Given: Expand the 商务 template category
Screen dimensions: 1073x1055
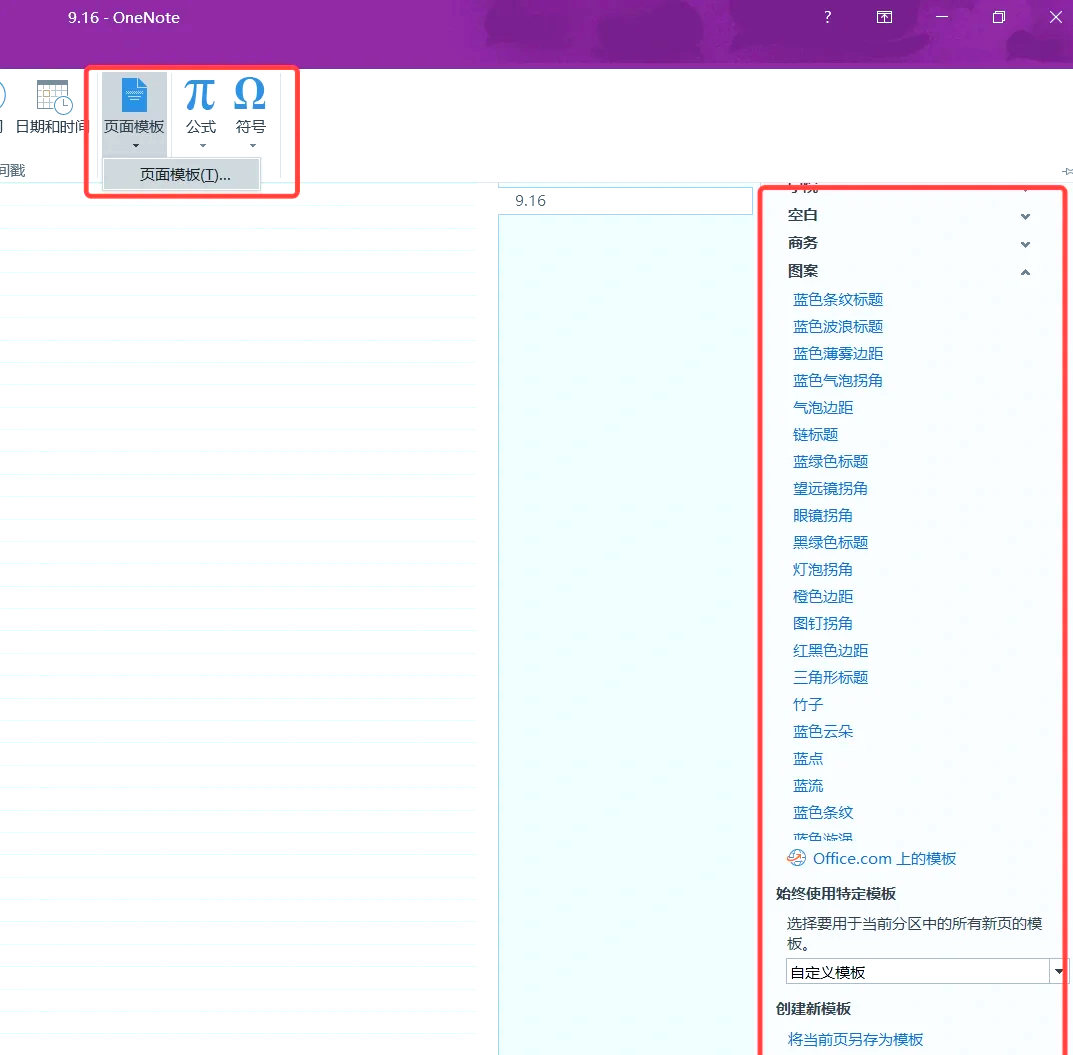Looking at the screenshot, I should point(1025,243).
